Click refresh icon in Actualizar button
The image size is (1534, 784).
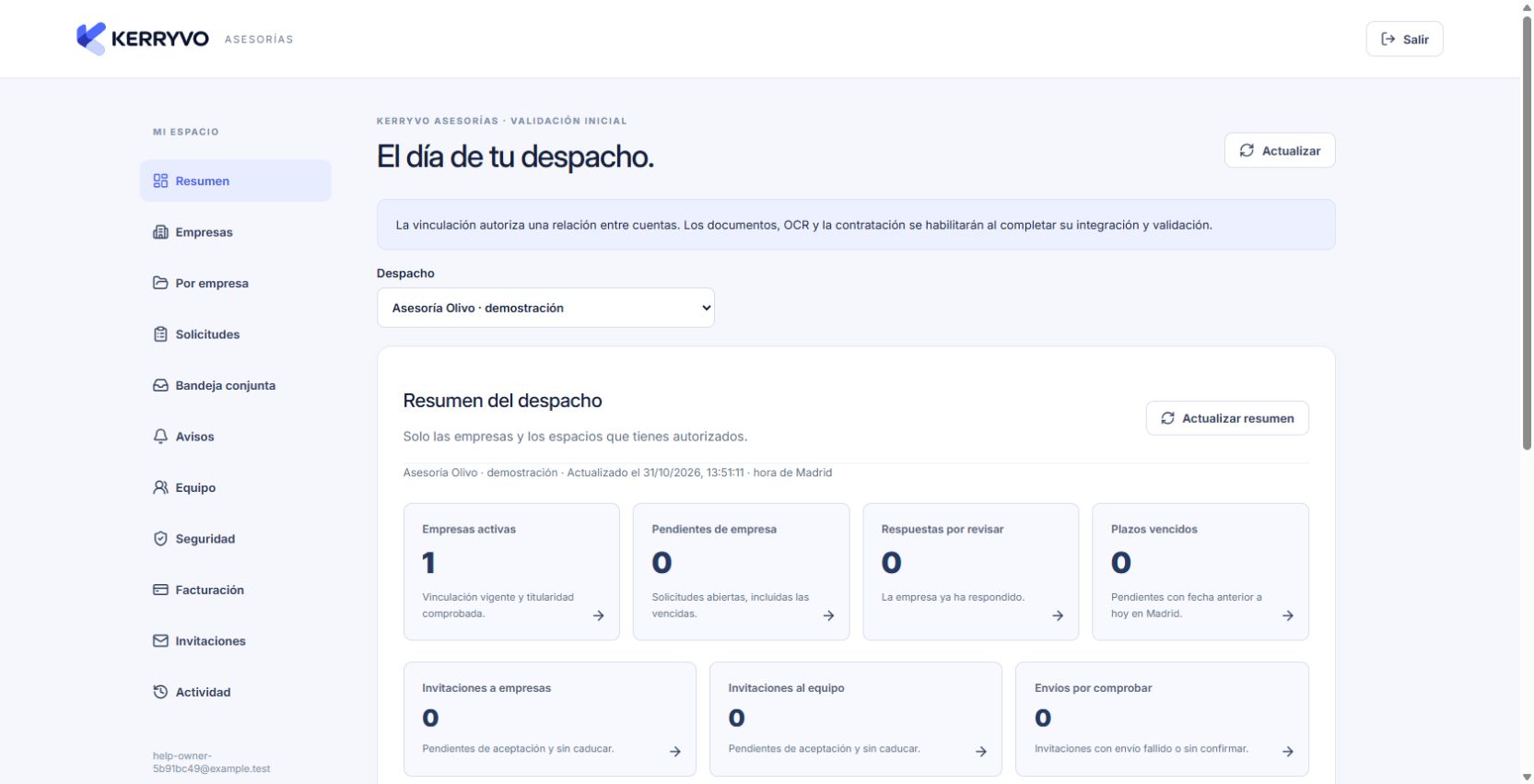[x=1247, y=150]
